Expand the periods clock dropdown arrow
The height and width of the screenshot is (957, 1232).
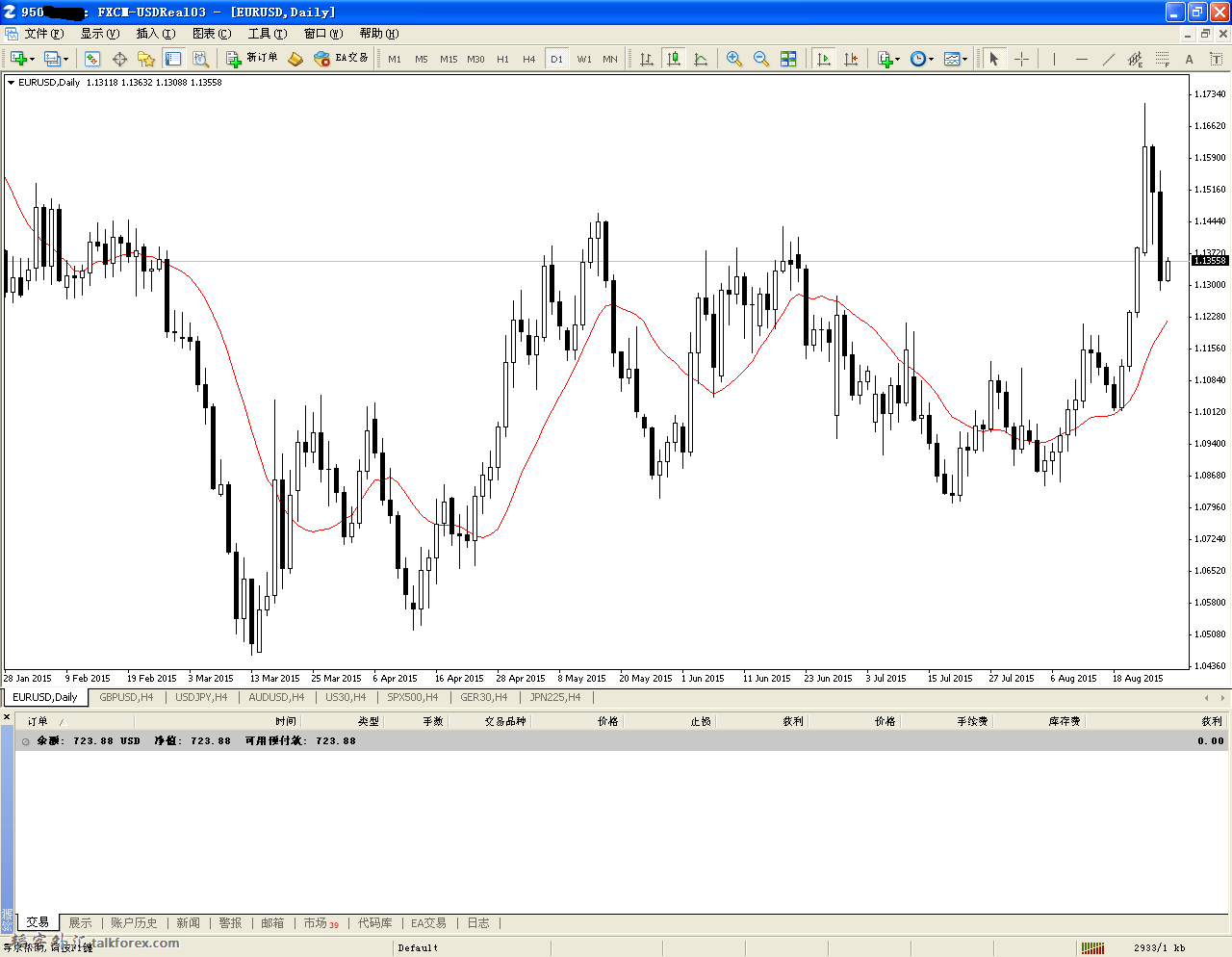pos(932,59)
